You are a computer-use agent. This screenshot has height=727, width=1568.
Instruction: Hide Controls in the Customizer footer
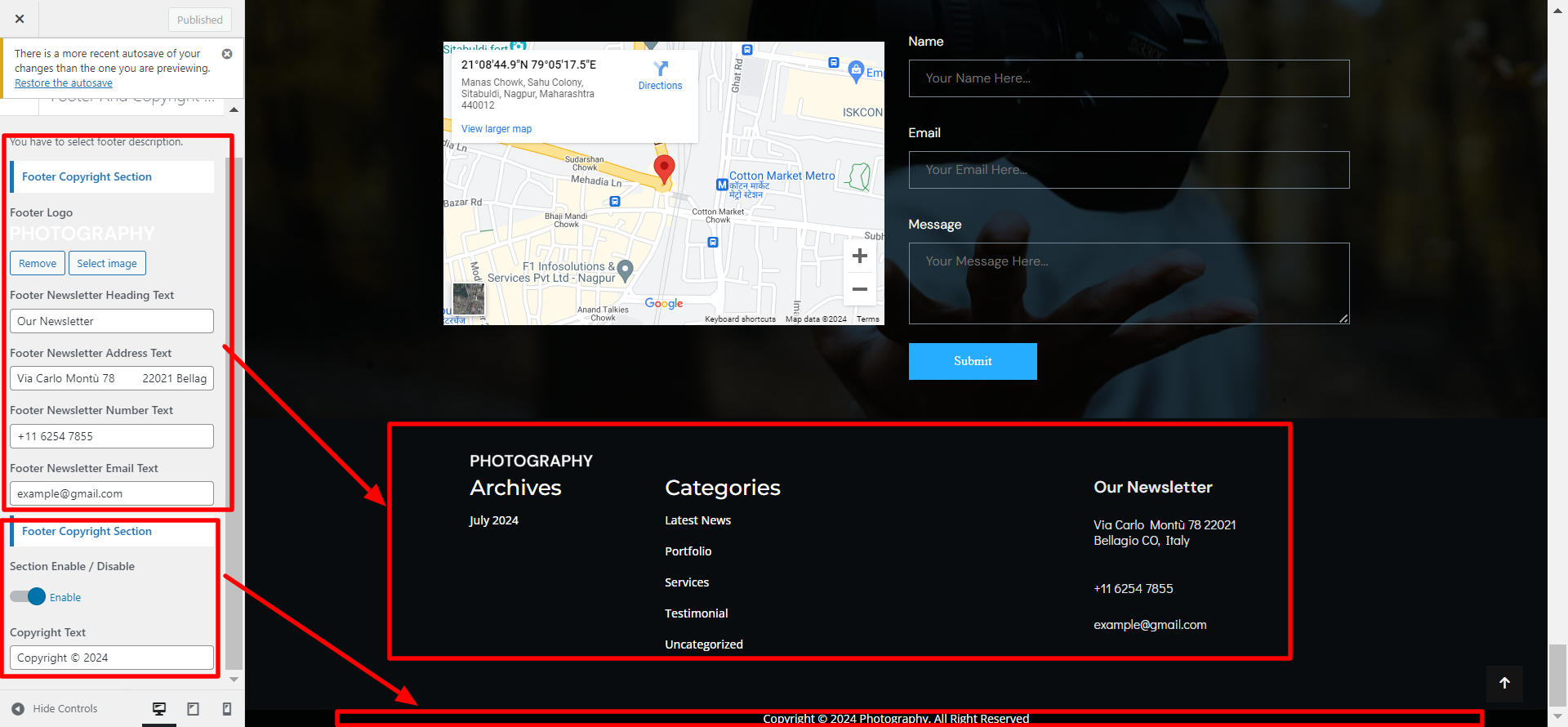tap(56, 709)
